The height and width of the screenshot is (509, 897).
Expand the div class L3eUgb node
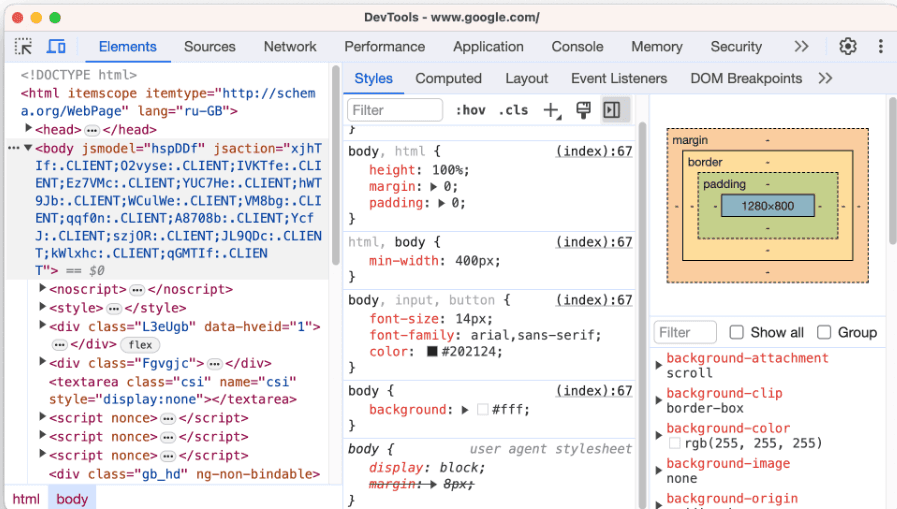tap(43, 326)
